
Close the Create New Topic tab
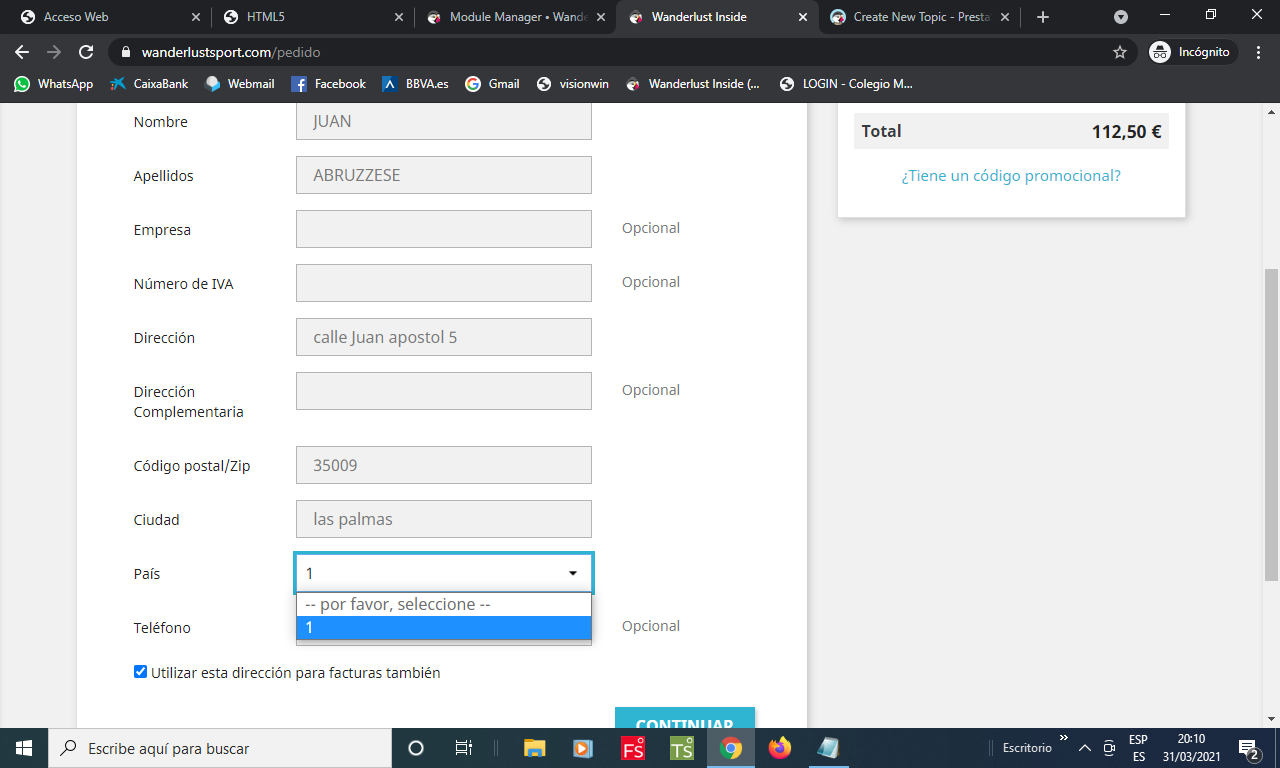[1005, 17]
